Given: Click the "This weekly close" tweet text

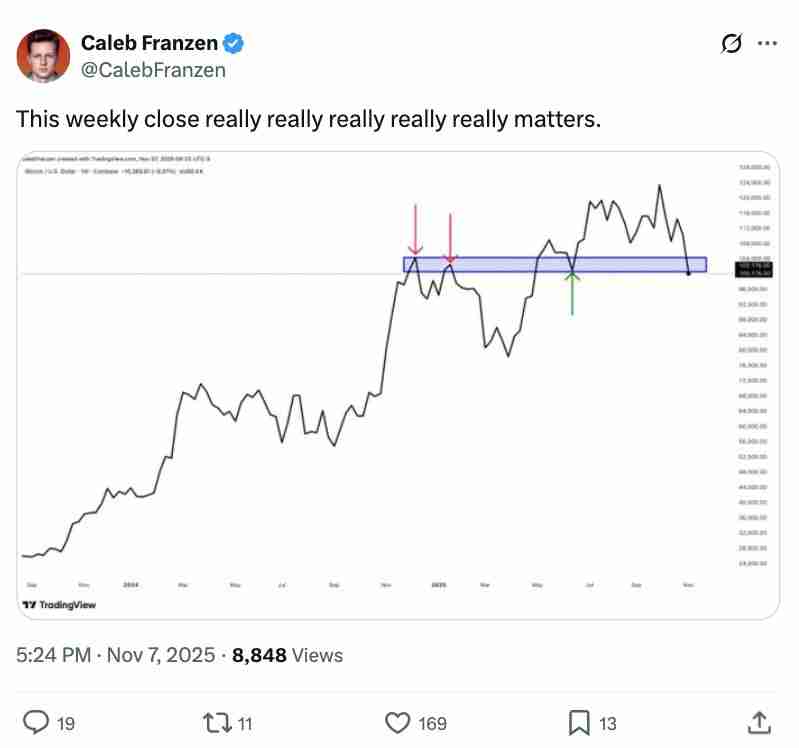Looking at the screenshot, I should pyautogui.click(x=309, y=119).
